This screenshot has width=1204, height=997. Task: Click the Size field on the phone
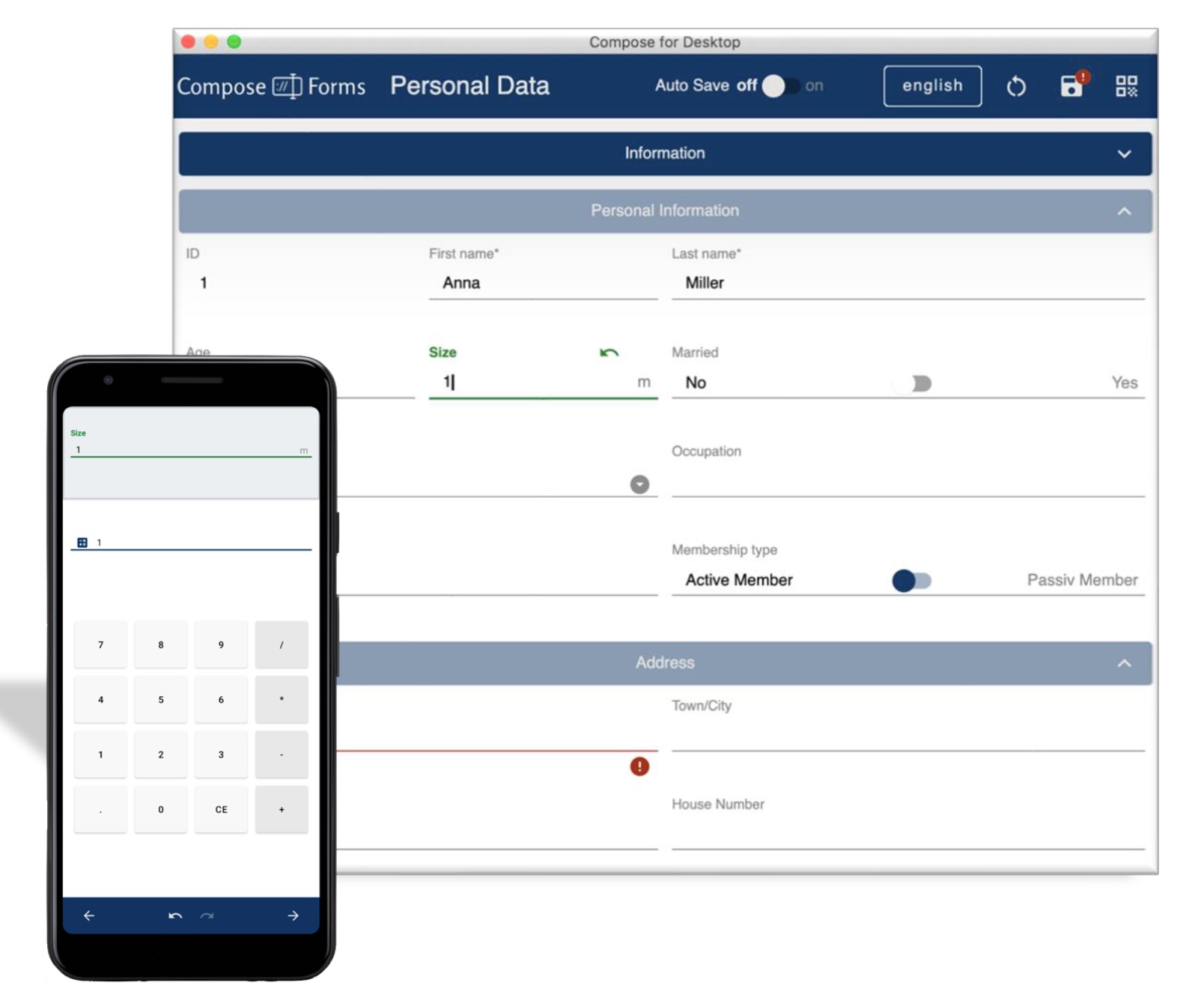click(190, 449)
